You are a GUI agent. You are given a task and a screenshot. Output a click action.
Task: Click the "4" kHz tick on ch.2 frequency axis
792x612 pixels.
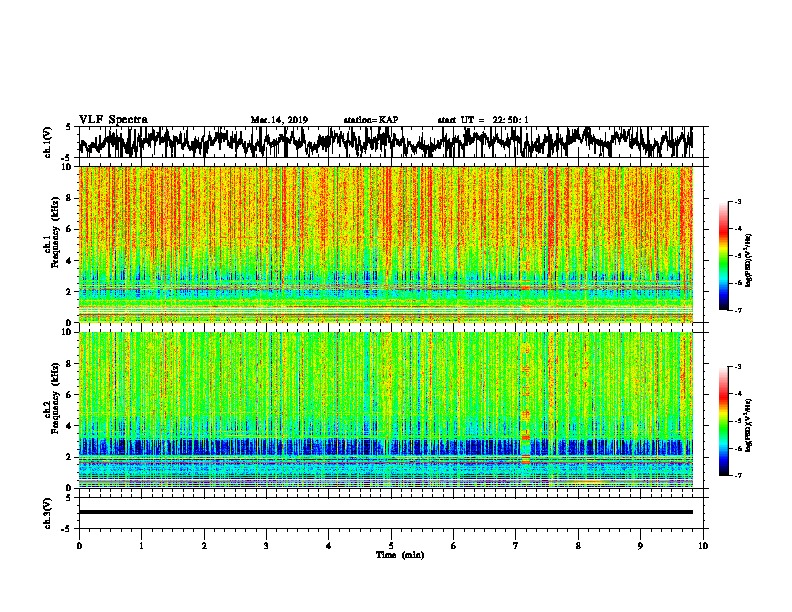(x=70, y=426)
